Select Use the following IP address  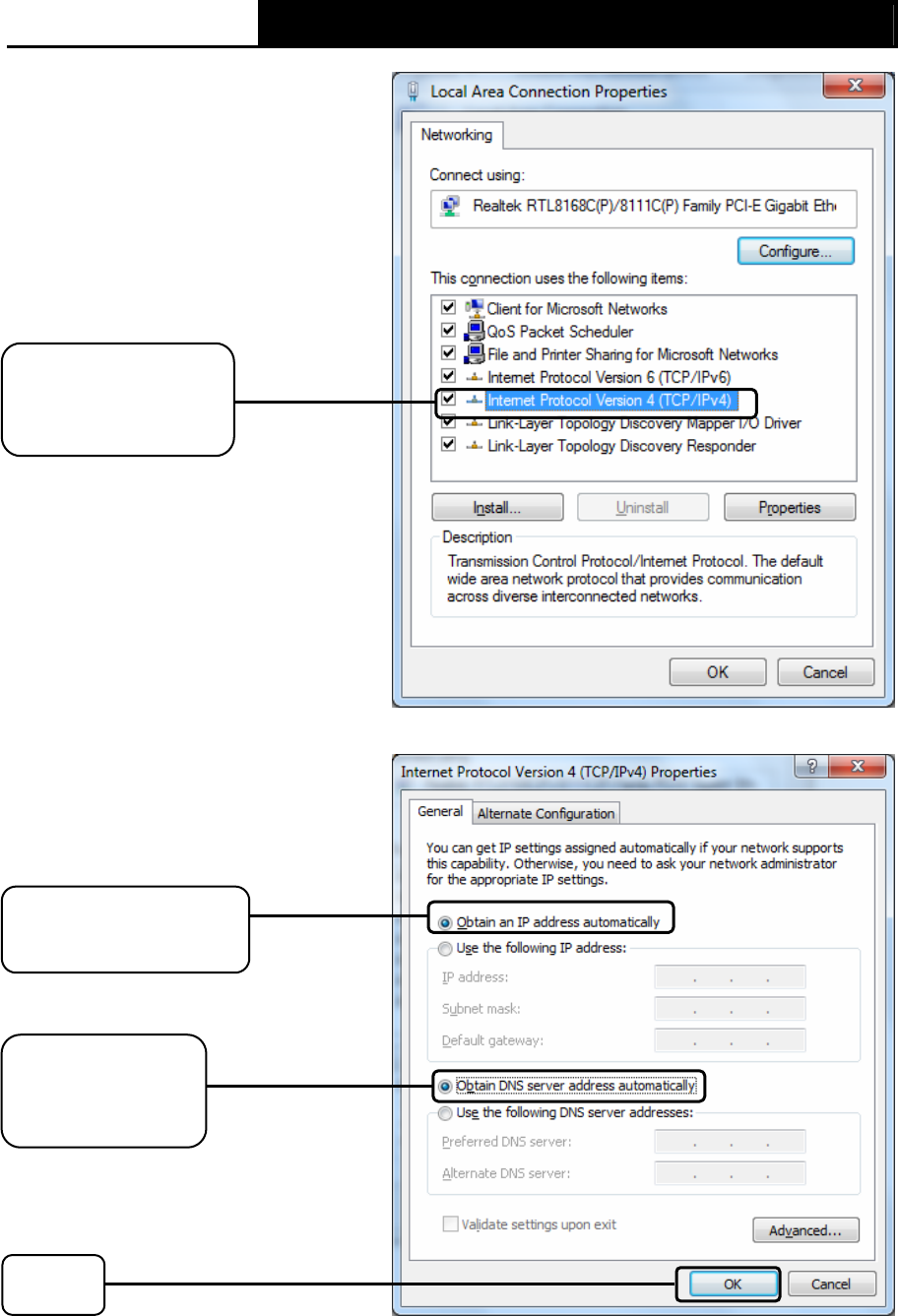click(x=533, y=948)
